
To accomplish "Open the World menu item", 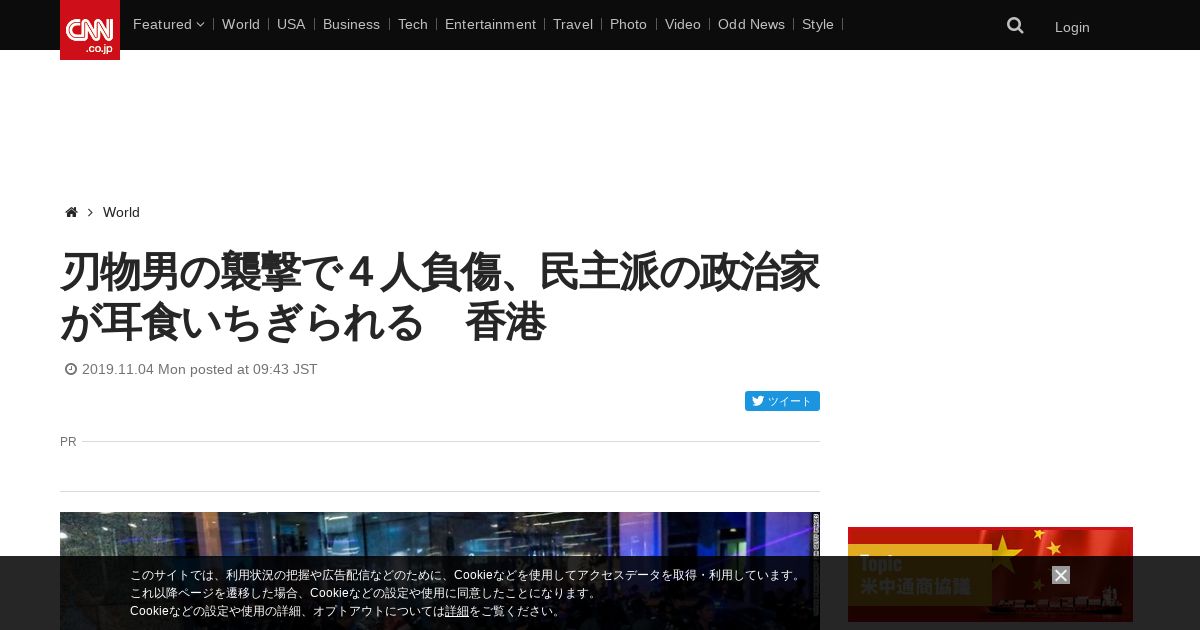I will pyautogui.click(x=241, y=24).
